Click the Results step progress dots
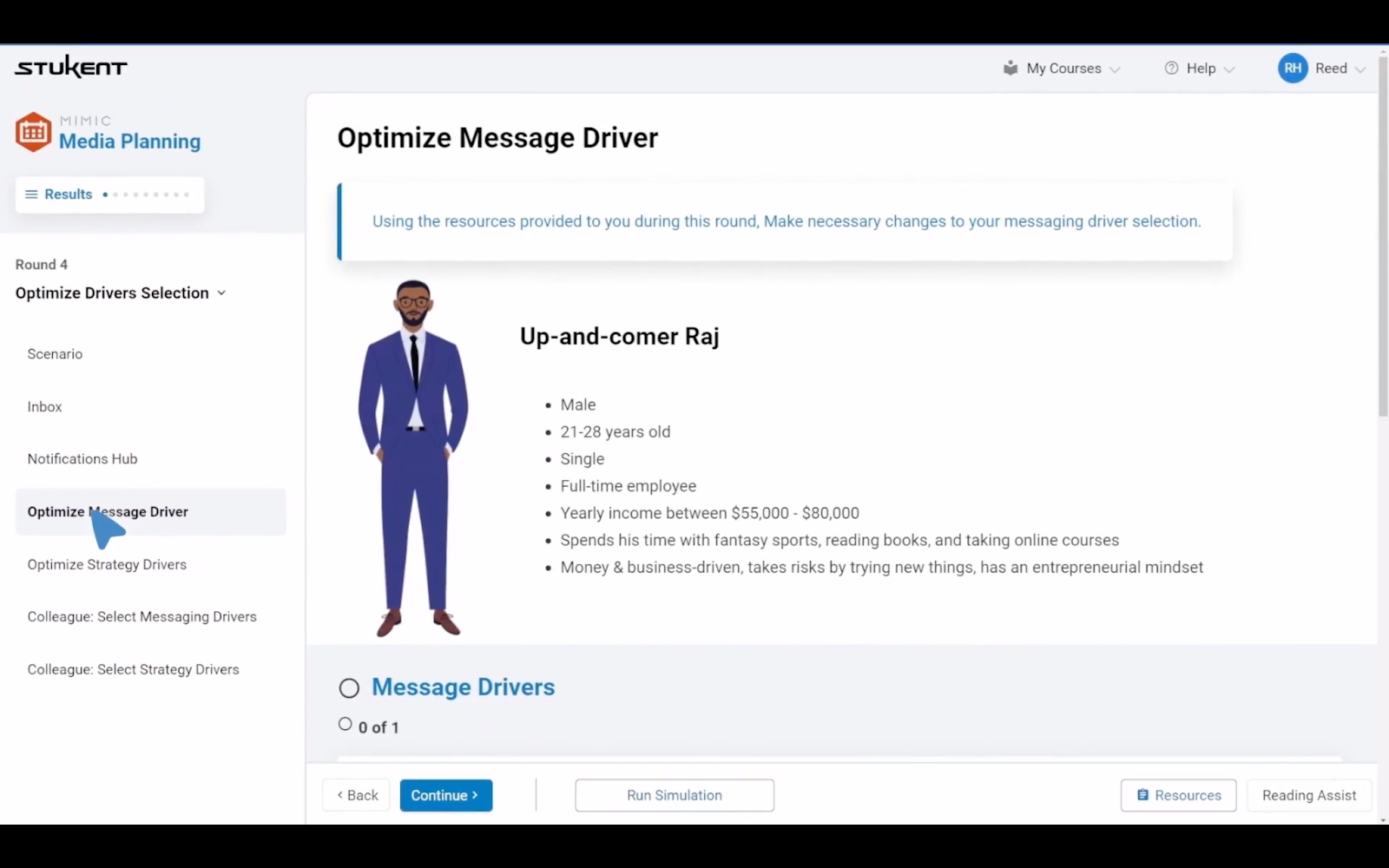This screenshot has width=1389, height=868. coord(145,194)
